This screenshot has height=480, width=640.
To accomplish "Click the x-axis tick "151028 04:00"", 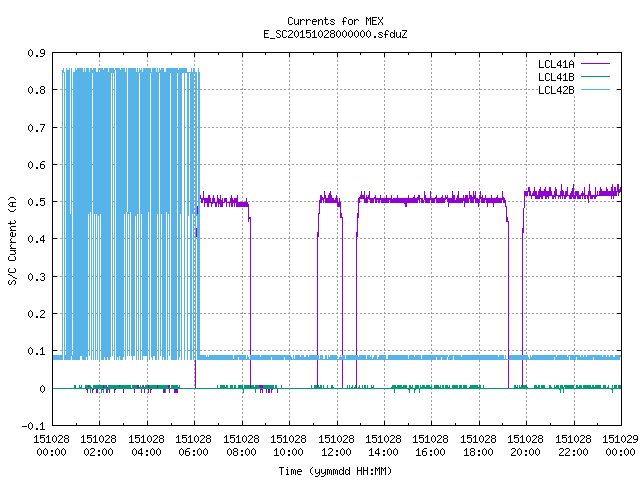I will point(146,445).
